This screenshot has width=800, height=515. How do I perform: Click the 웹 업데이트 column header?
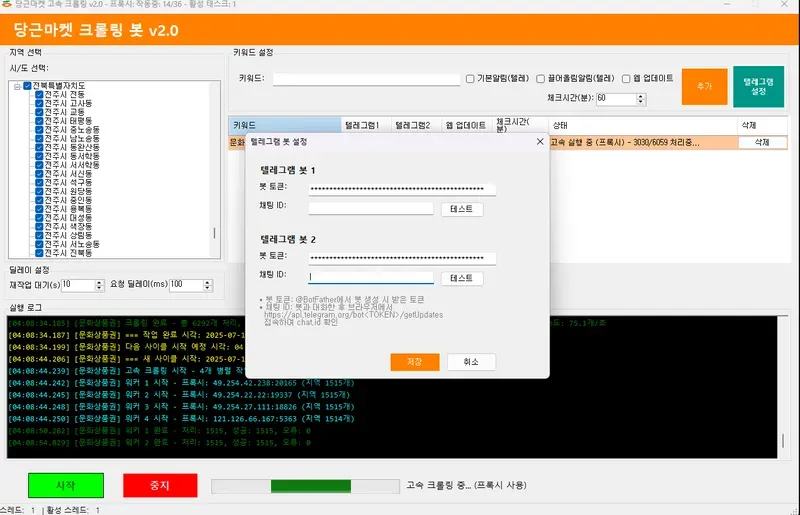[x=467, y=125]
